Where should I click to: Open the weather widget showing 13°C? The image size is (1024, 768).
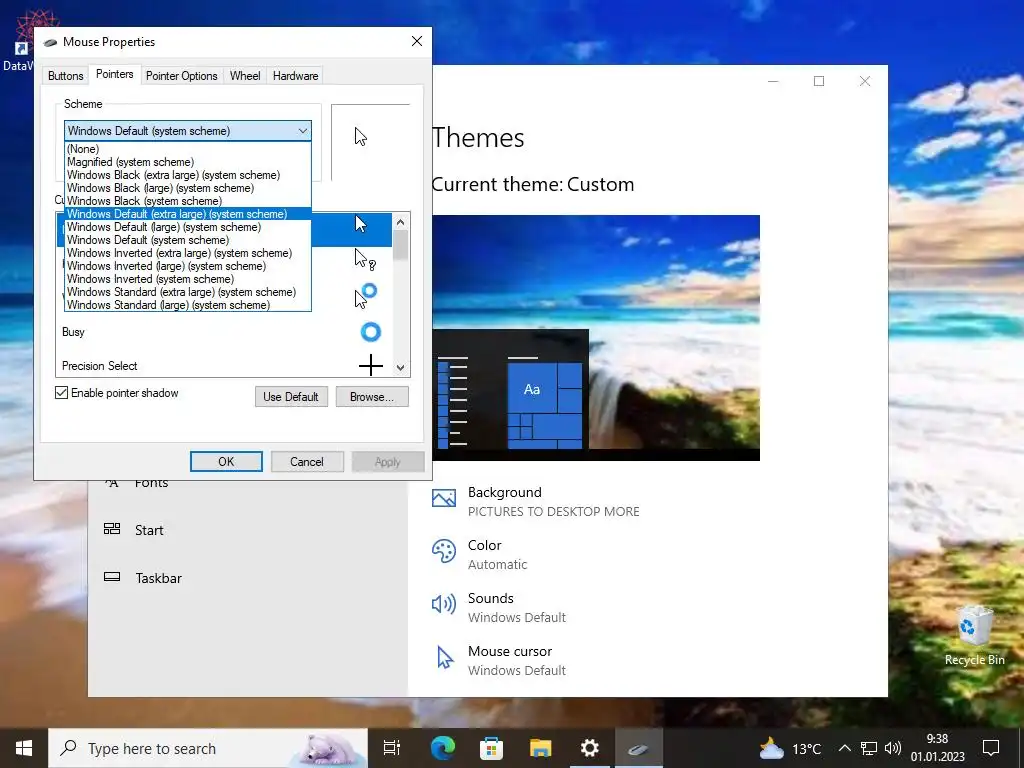click(790, 748)
